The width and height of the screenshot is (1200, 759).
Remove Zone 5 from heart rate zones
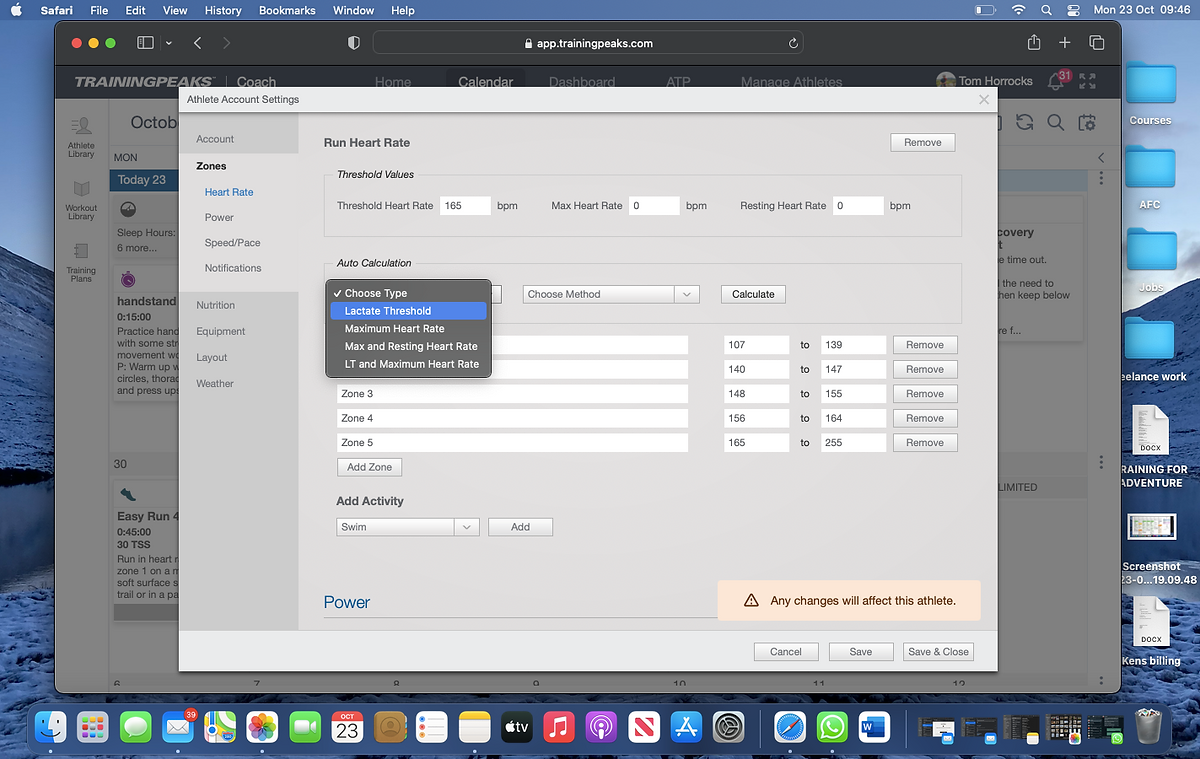point(924,443)
